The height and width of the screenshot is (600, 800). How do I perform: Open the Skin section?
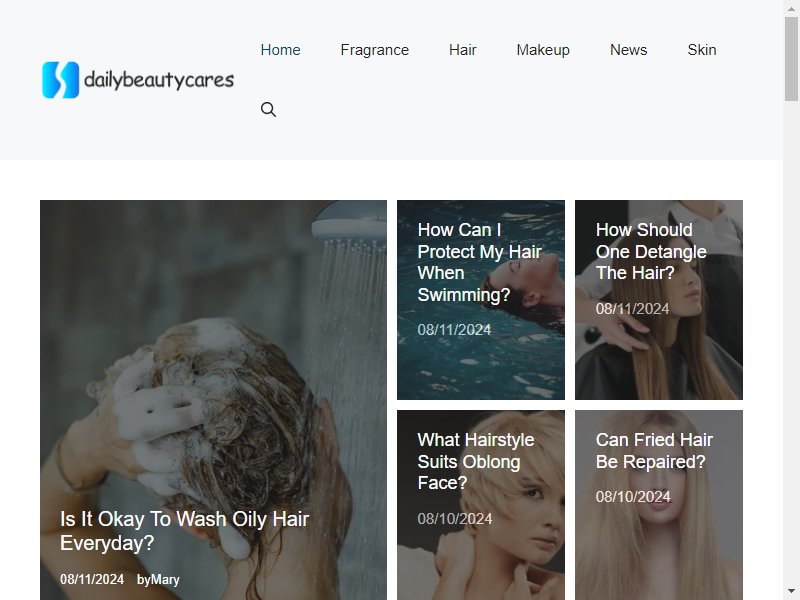tap(702, 50)
